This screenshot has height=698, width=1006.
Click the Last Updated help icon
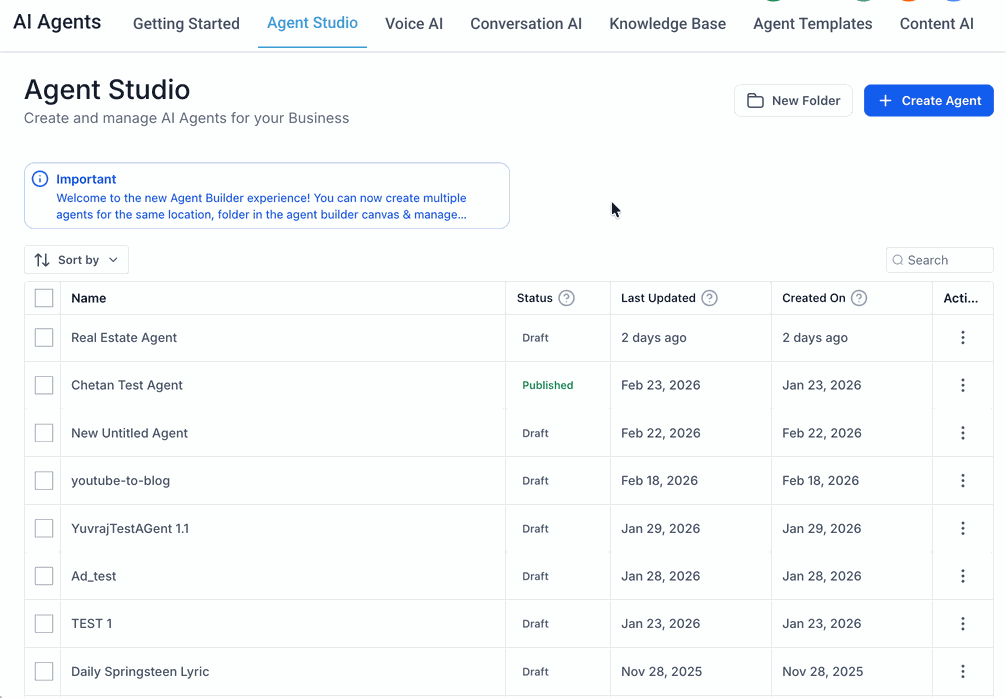click(709, 298)
